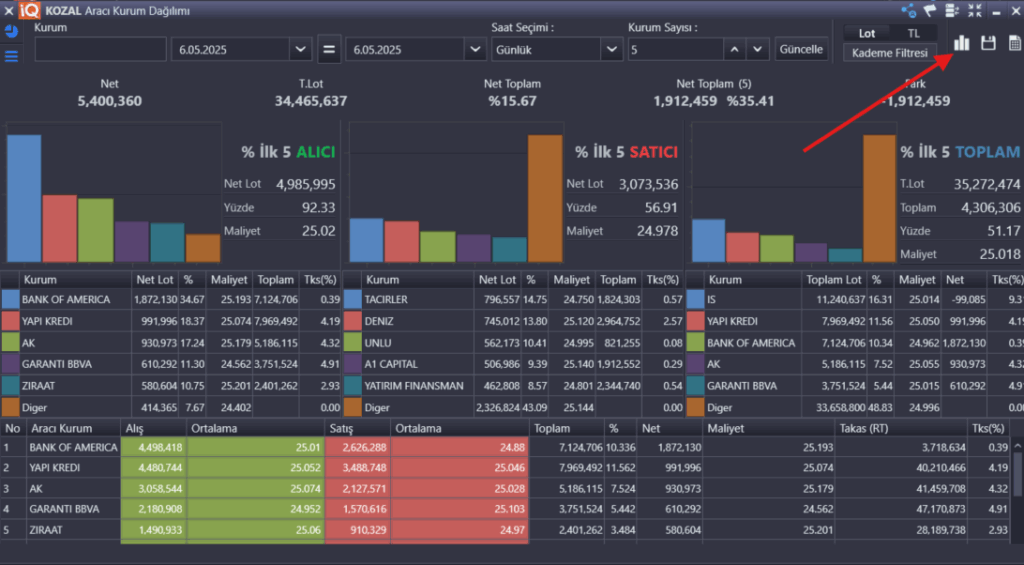Image resolution: width=1024 pixels, height=565 pixels.
Task: Open the first 6.05.2025 date dropdown
Action: tap(300, 50)
